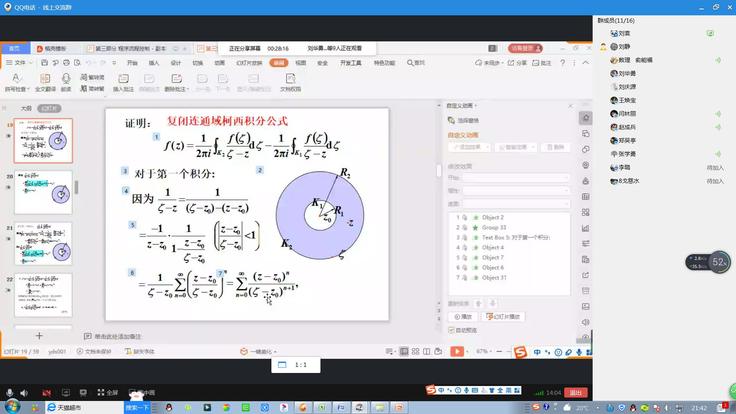
Task: Open the 视图 ribbon tab
Action: point(300,62)
